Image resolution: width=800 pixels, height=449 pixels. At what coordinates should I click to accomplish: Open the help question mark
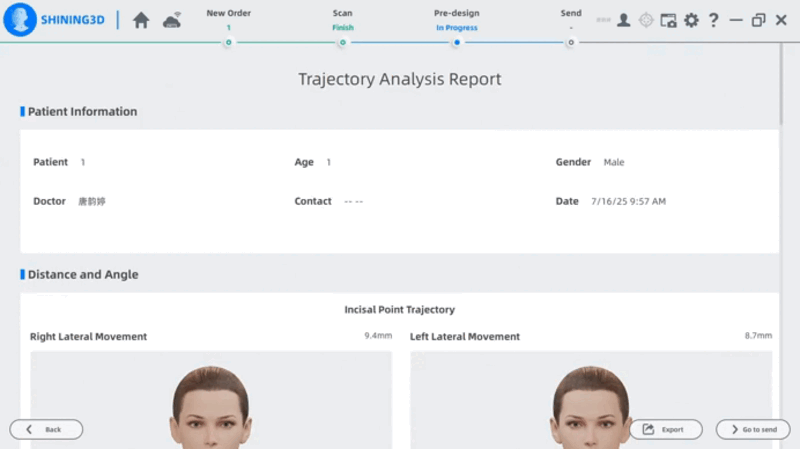(713, 20)
